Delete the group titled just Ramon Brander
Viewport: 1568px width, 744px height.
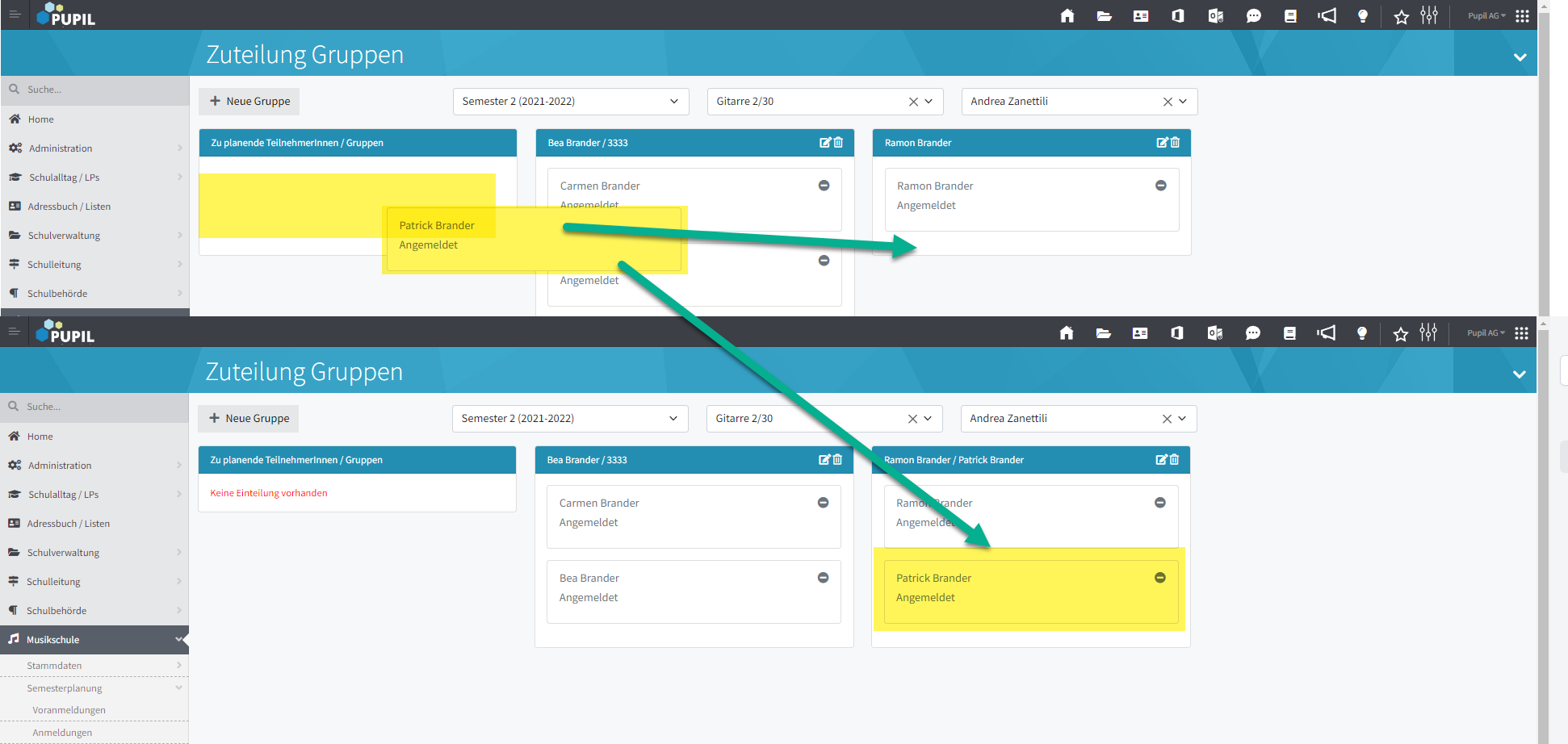coord(1175,143)
